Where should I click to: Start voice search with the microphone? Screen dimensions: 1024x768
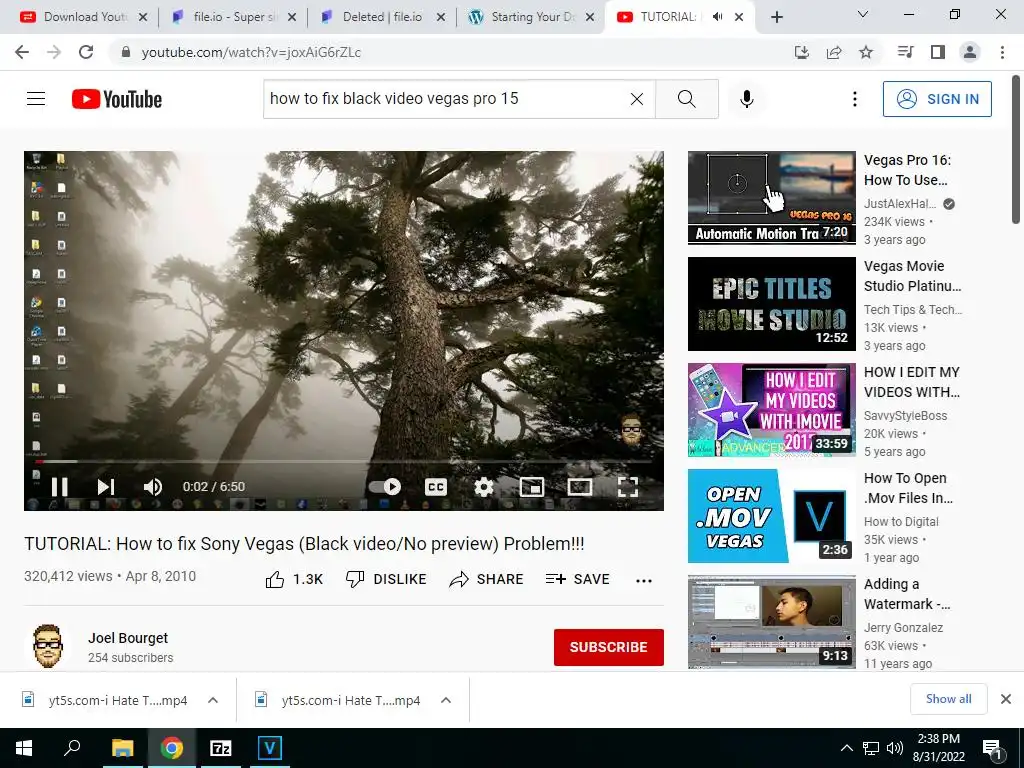(x=747, y=99)
